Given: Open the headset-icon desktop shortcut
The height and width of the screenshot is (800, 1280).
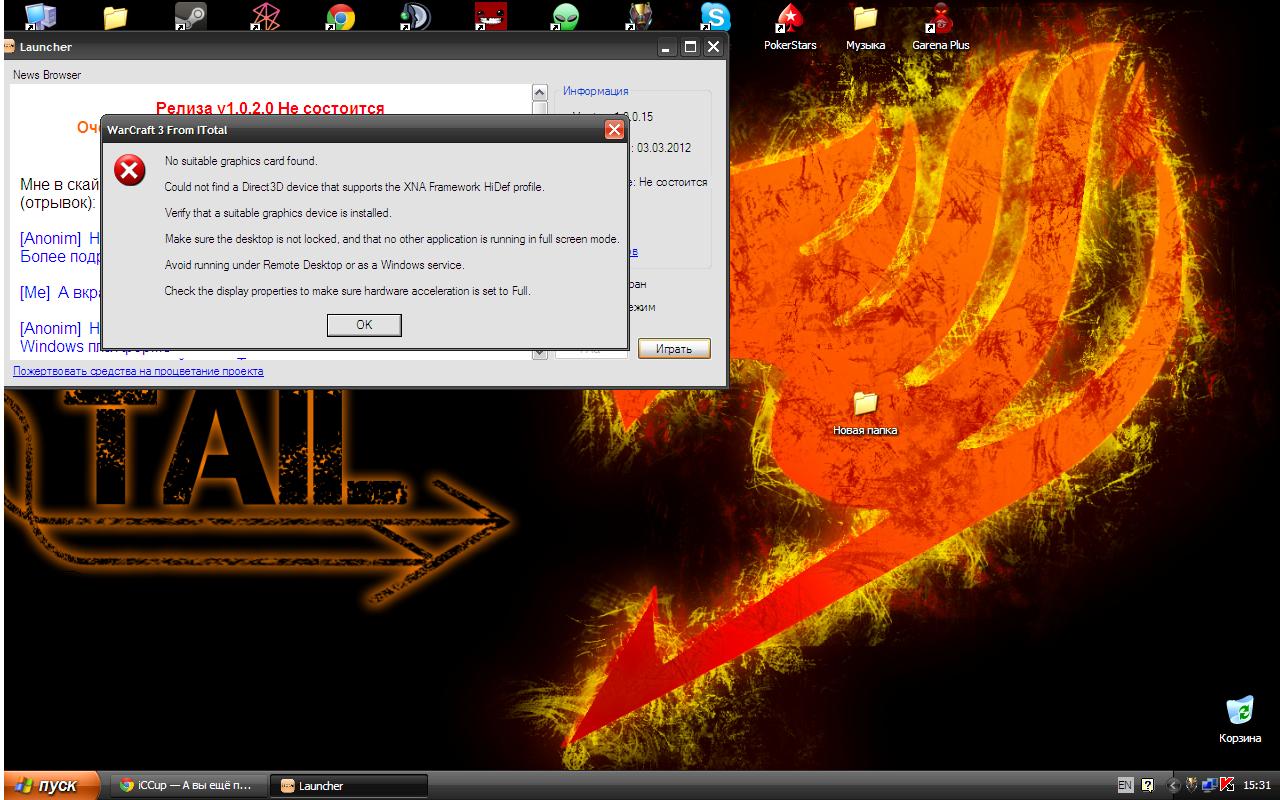Looking at the screenshot, I should click(415, 16).
